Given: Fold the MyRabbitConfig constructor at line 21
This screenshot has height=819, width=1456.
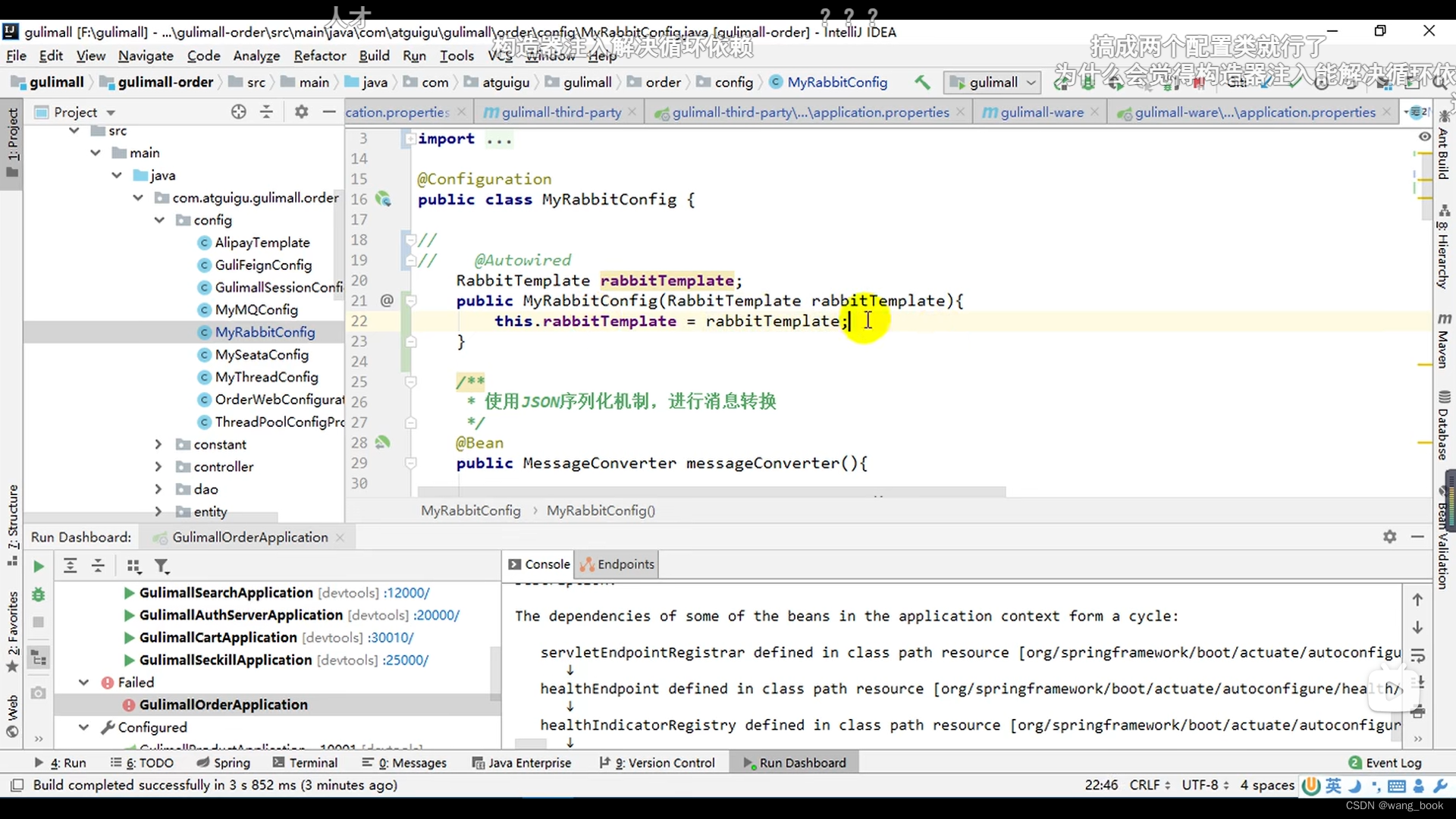Looking at the screenshot, I should 410,300.
